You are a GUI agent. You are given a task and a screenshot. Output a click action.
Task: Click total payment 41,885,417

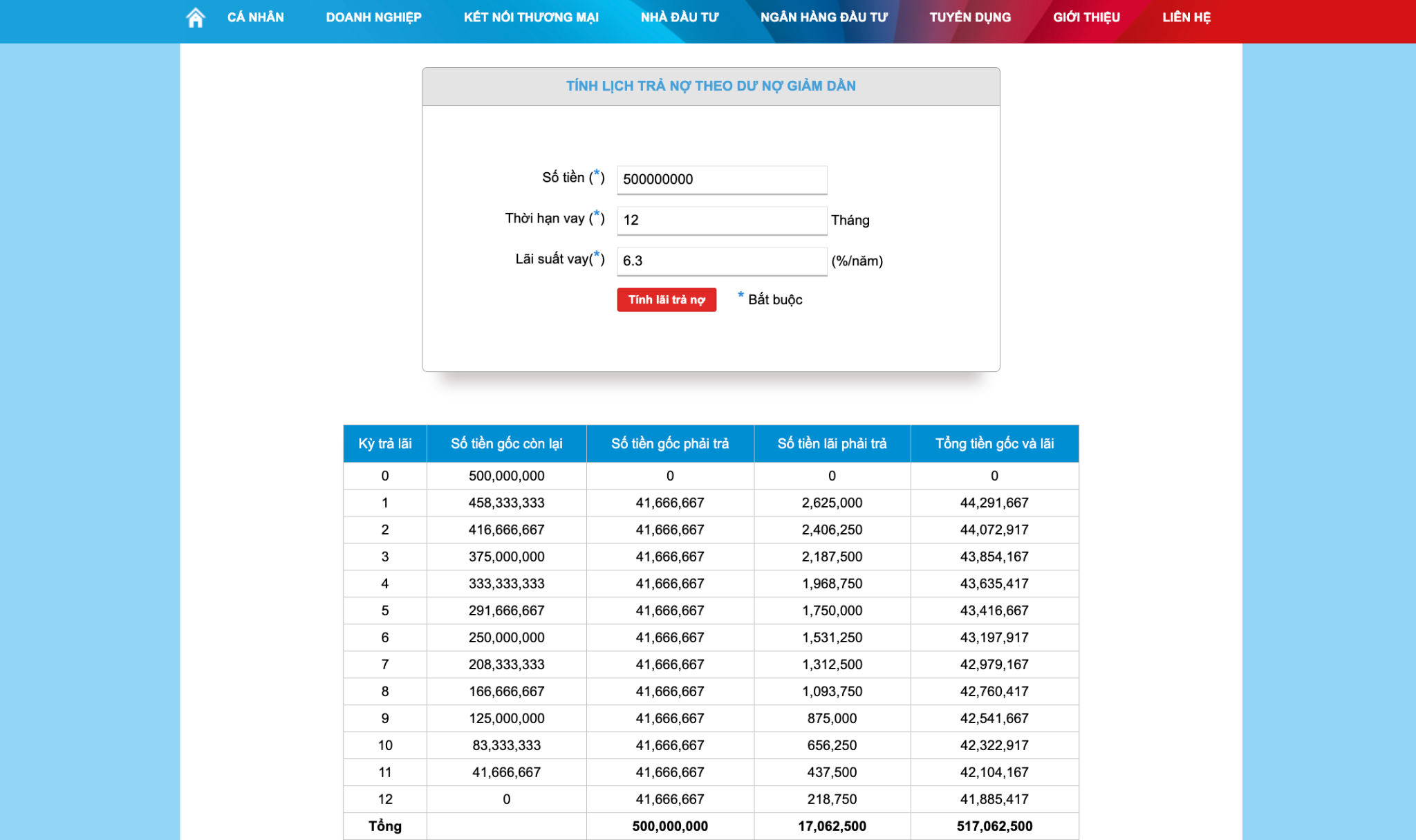tap(994, 799)
